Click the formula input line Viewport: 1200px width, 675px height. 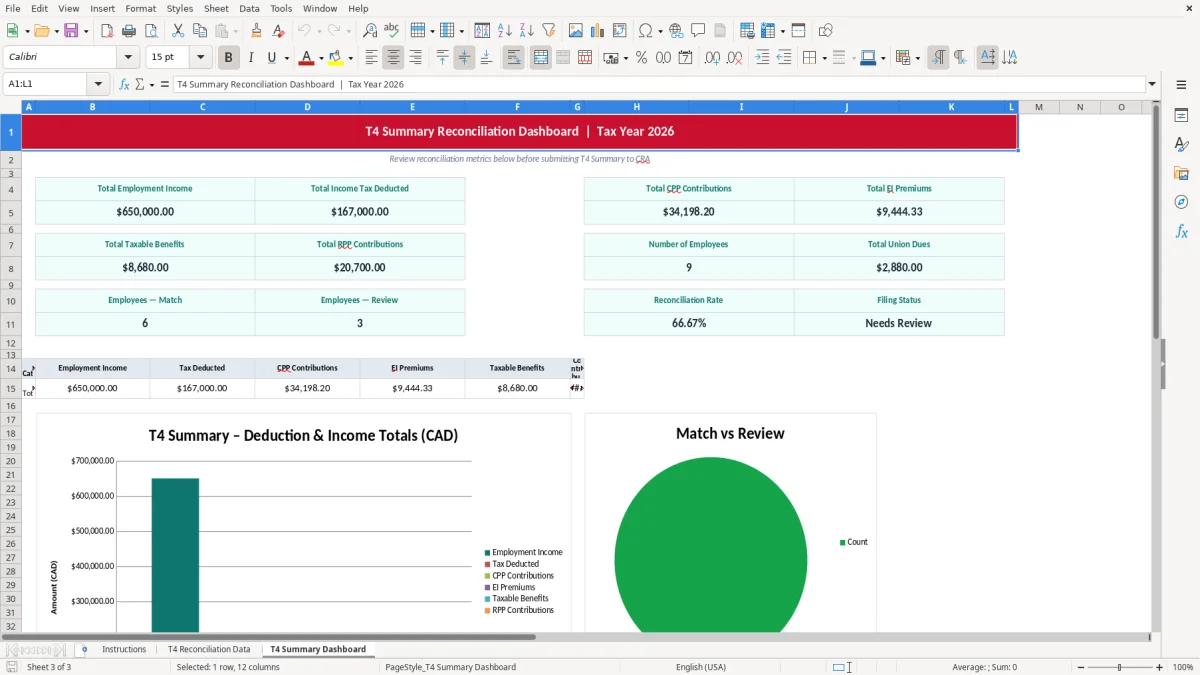coord(658,84)
